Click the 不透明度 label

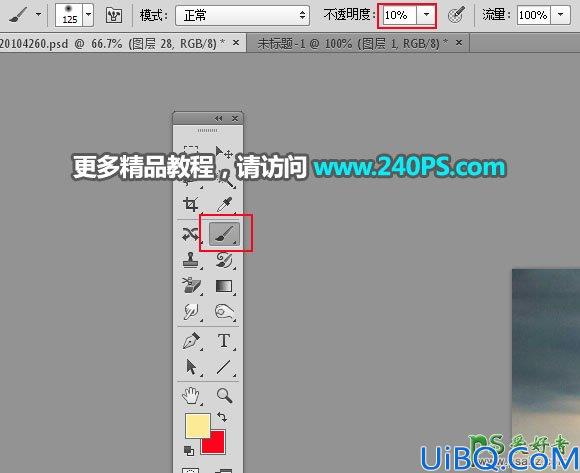tap(349, 15)
